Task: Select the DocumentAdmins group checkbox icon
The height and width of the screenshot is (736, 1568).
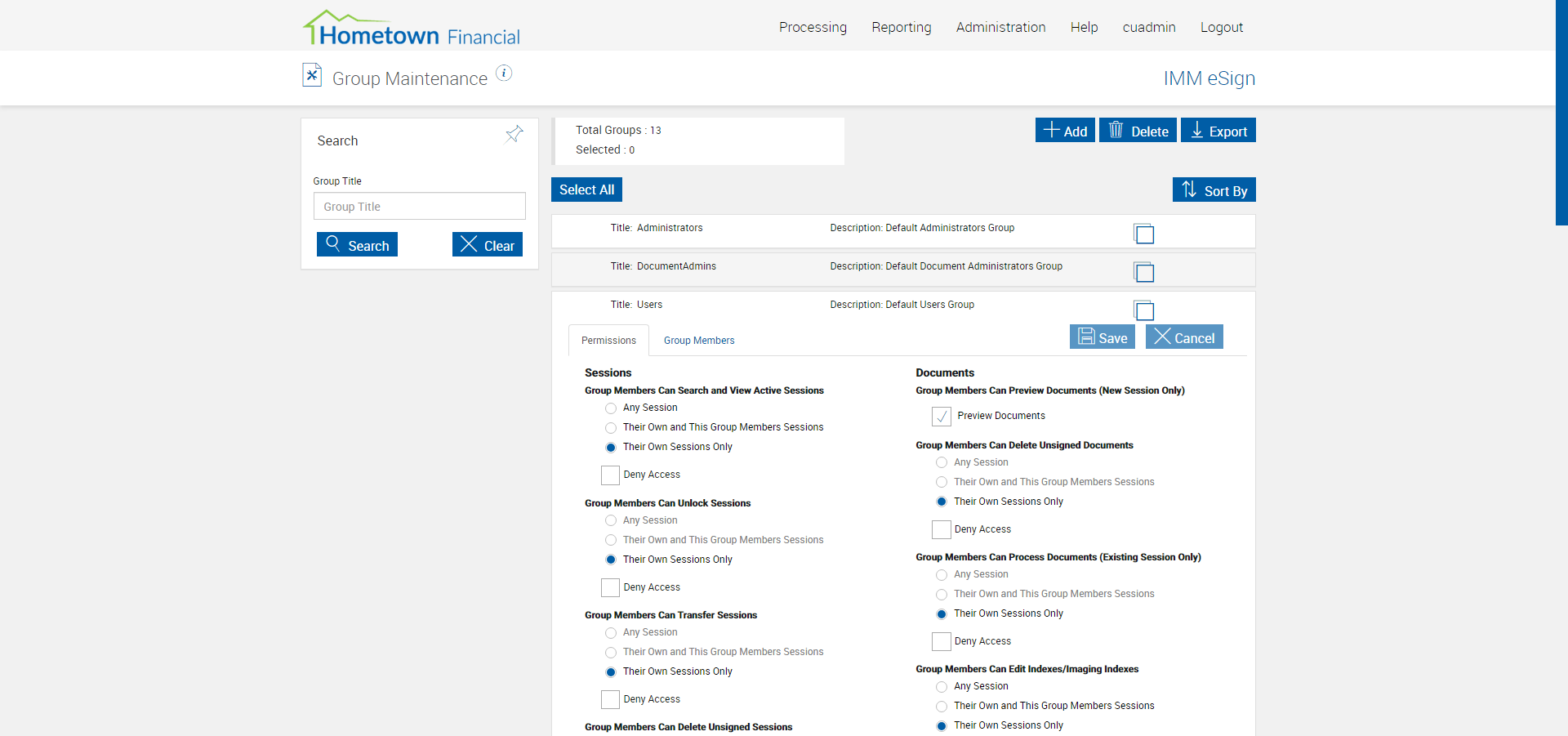Action: [x=1144, y=272]
